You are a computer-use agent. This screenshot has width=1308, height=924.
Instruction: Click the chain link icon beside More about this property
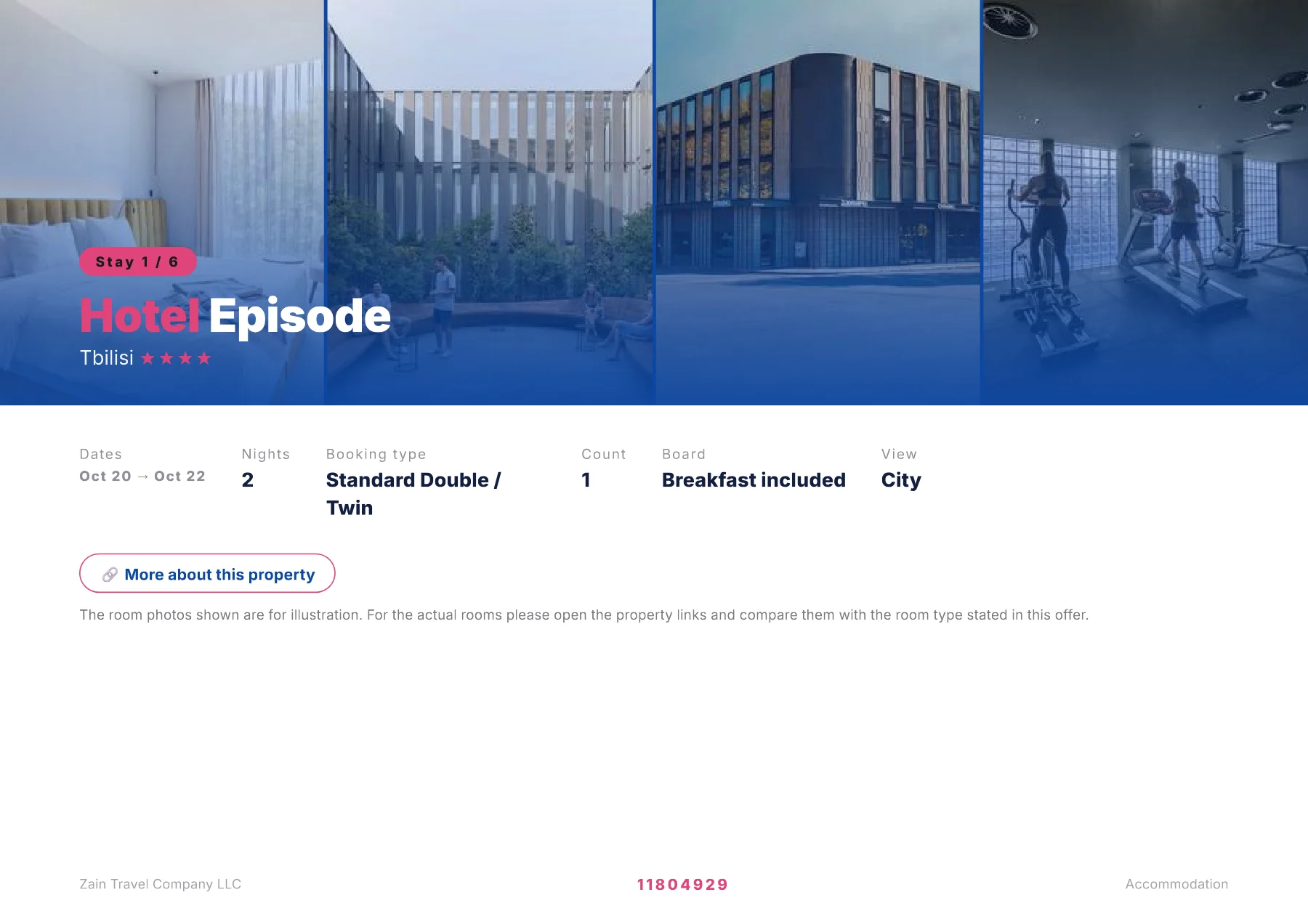coord(110,575)
